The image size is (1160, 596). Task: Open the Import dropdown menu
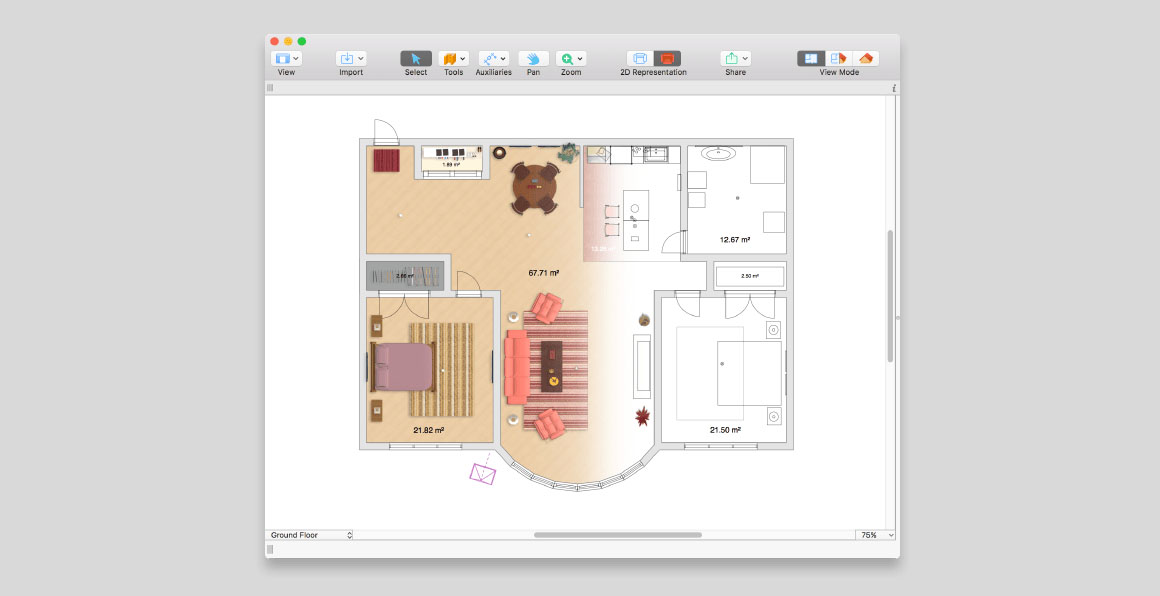(351, 58)
